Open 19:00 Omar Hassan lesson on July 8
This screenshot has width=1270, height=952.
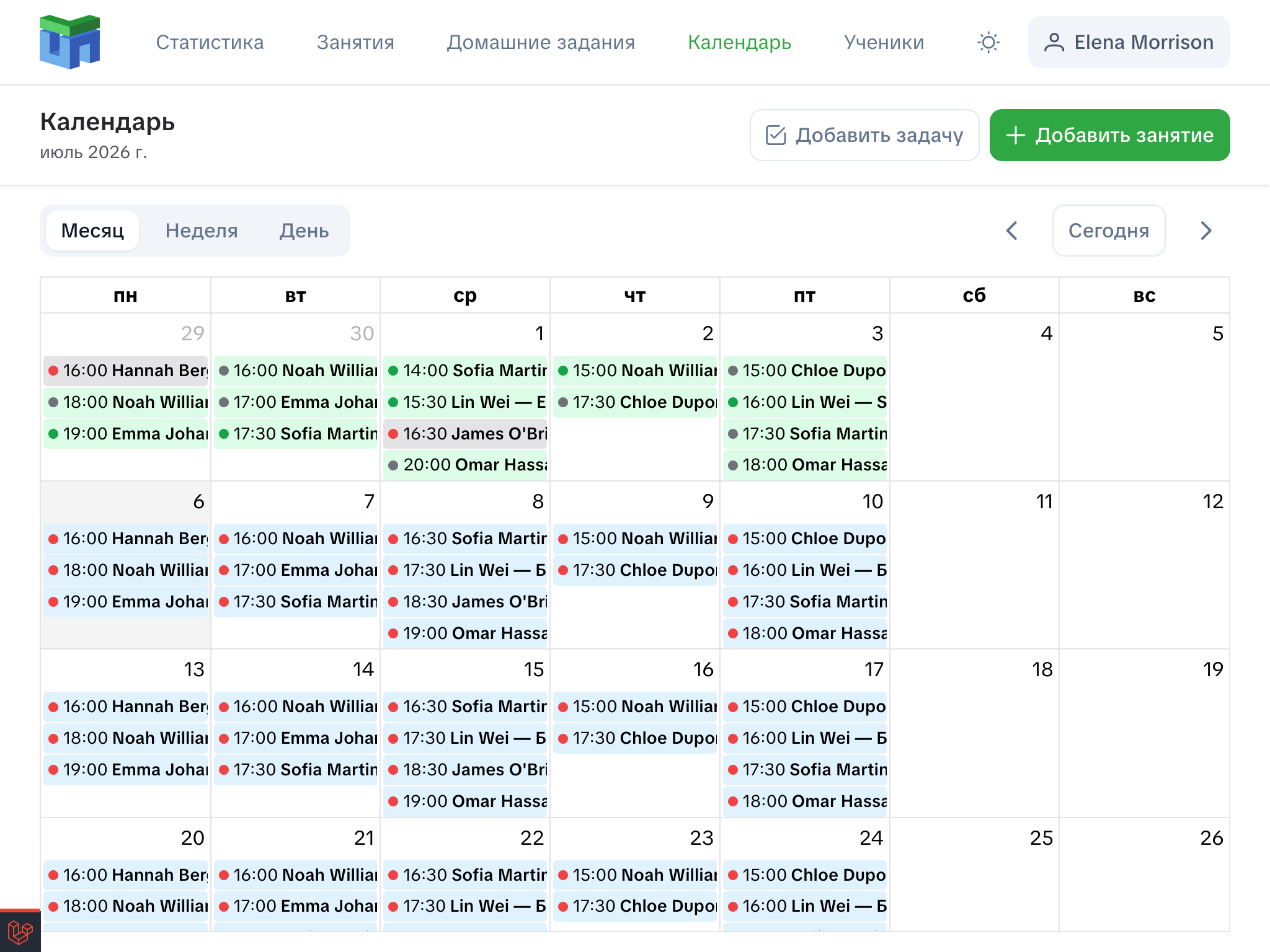coord(465,633)
